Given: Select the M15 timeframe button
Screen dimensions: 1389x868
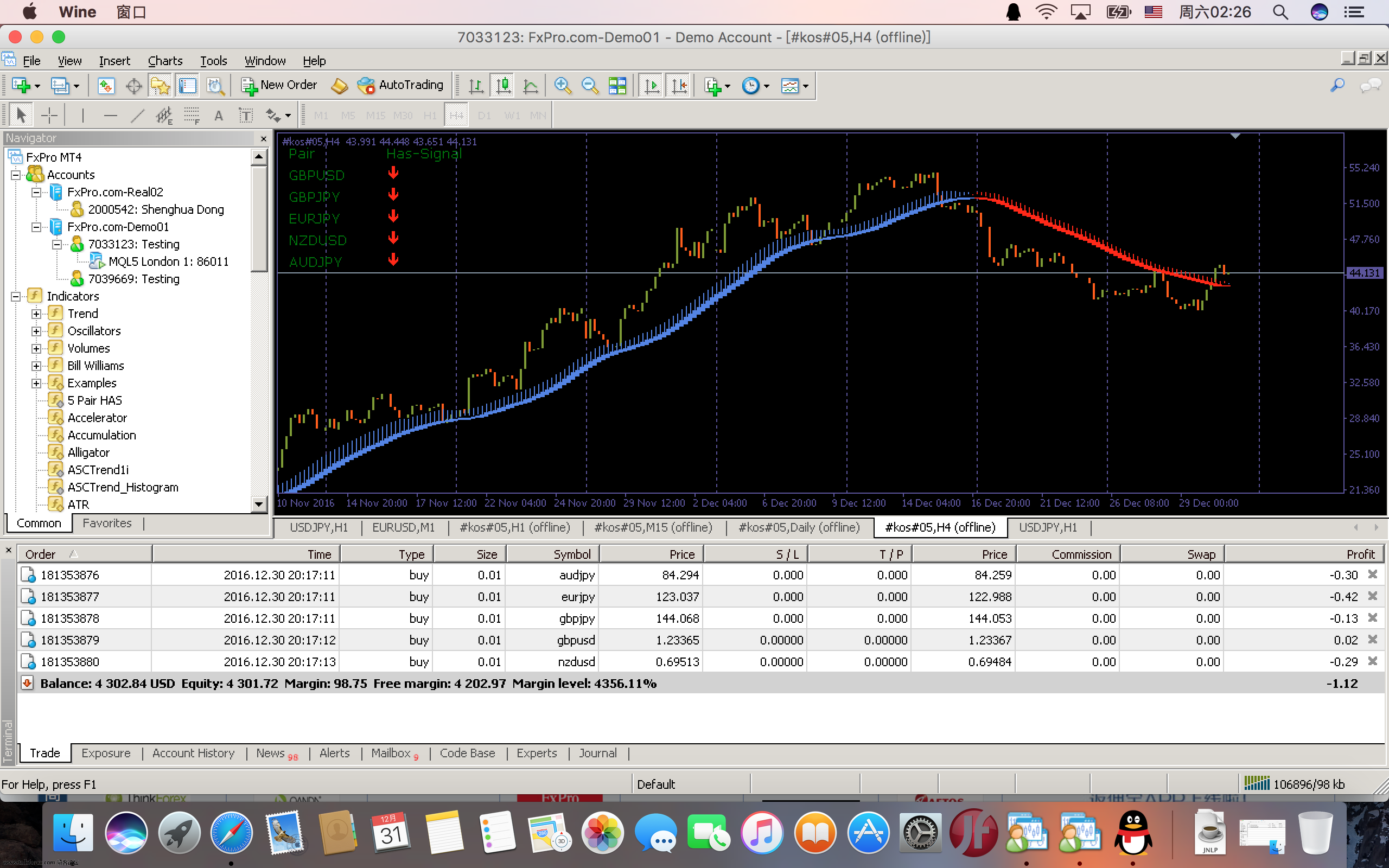Looking at the screenshot, I should pos(375,116).
